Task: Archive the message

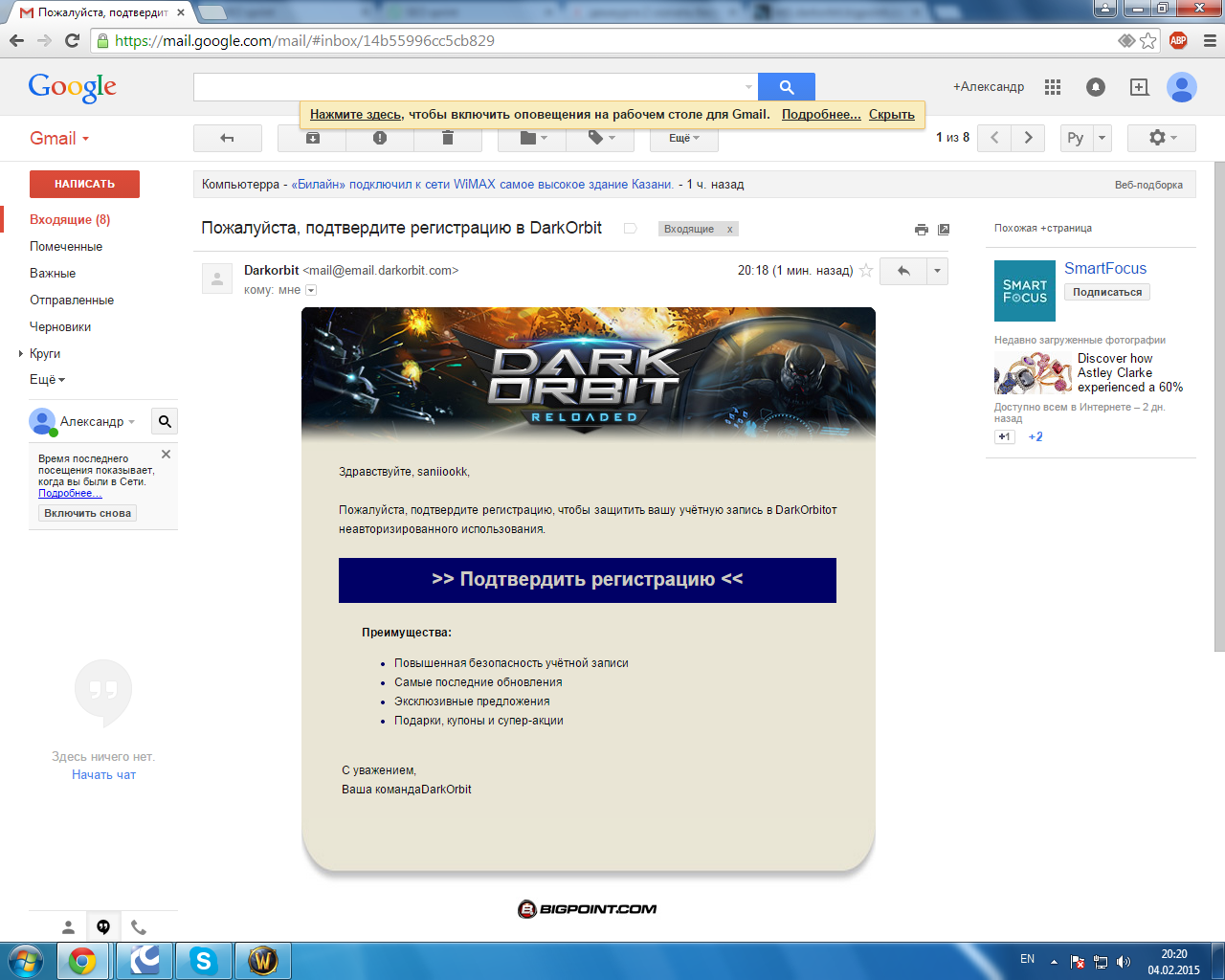Action: (312, 138)
